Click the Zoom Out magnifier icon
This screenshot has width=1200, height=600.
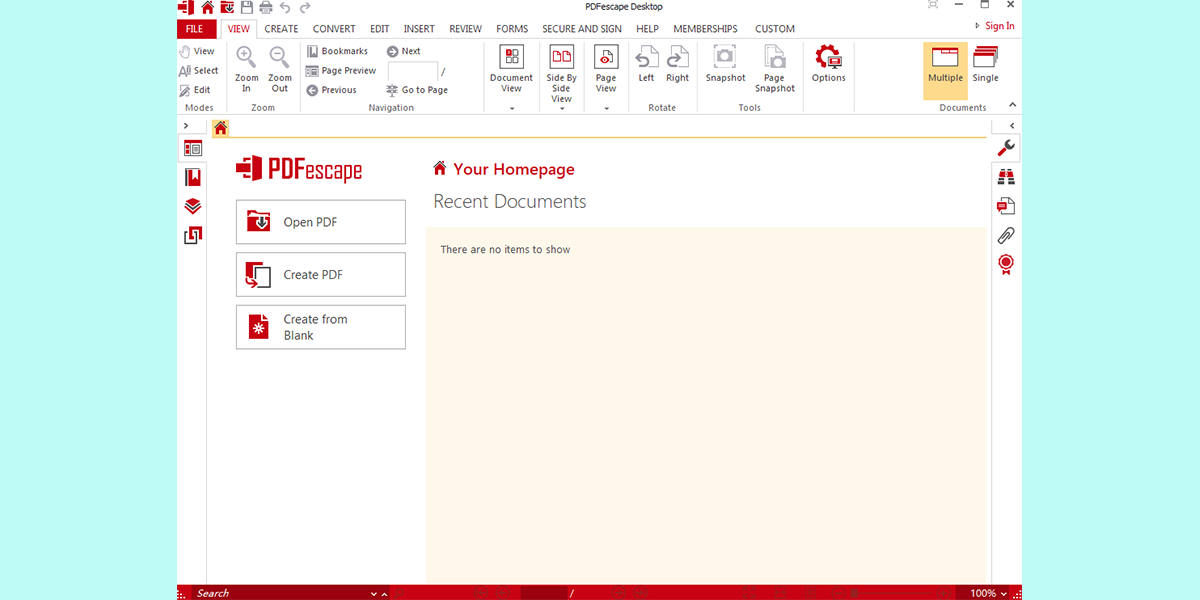click(x=280, y=58)
